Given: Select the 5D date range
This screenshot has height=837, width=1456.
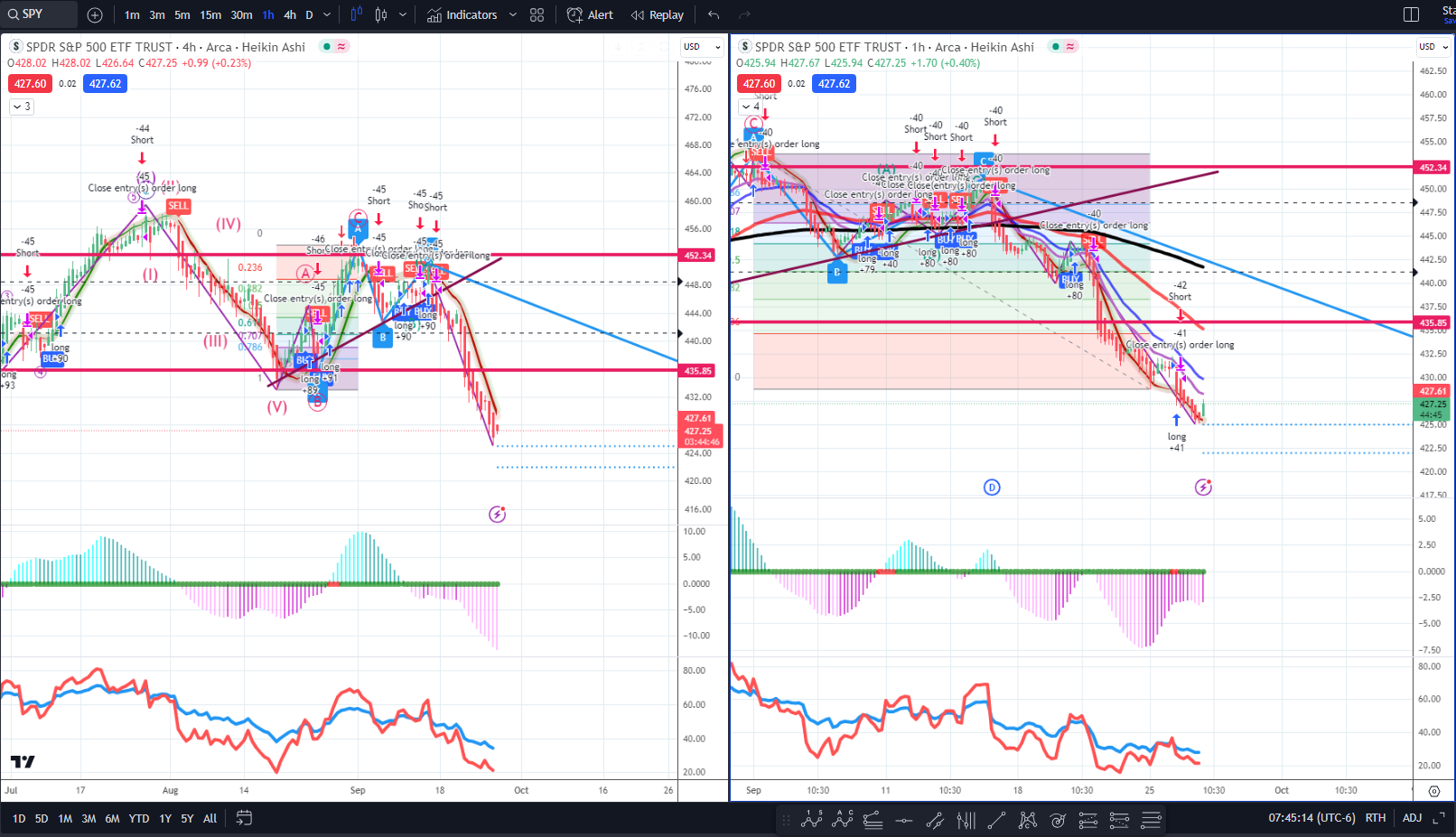Looking at the screenshot, I should point(42,819).
